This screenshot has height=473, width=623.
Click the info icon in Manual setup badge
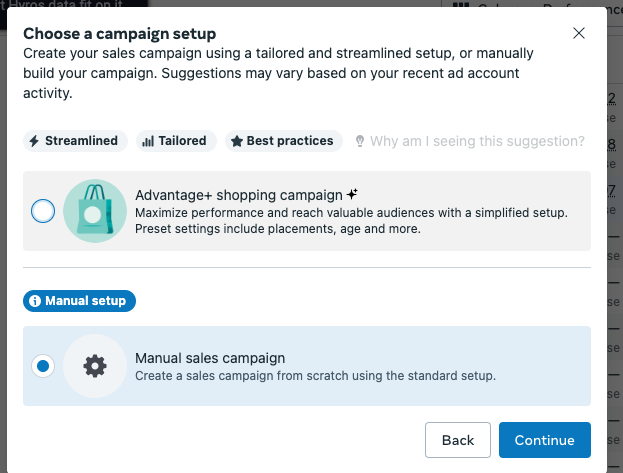tap(35, 301)
